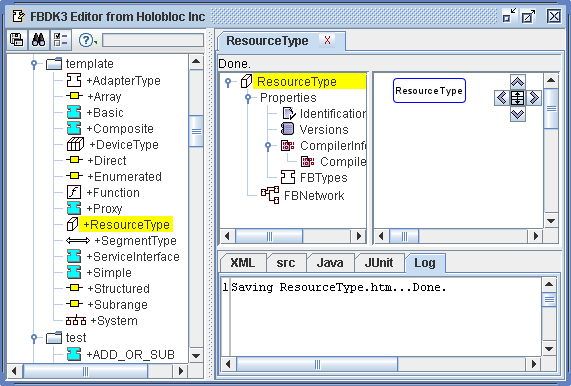Click the maximize window icon in title bar
571x386 pixels.
[528, 16]
